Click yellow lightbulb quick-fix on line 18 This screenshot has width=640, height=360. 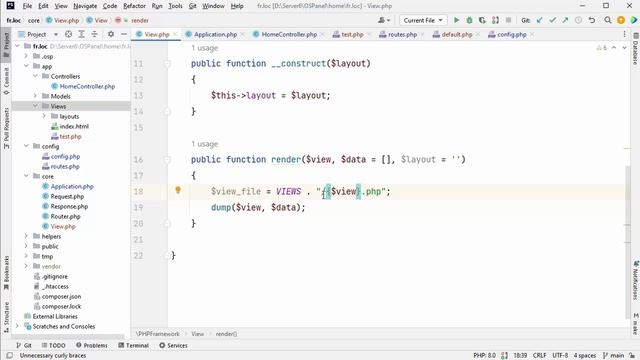pyautogui.click(x=178, y=190)
